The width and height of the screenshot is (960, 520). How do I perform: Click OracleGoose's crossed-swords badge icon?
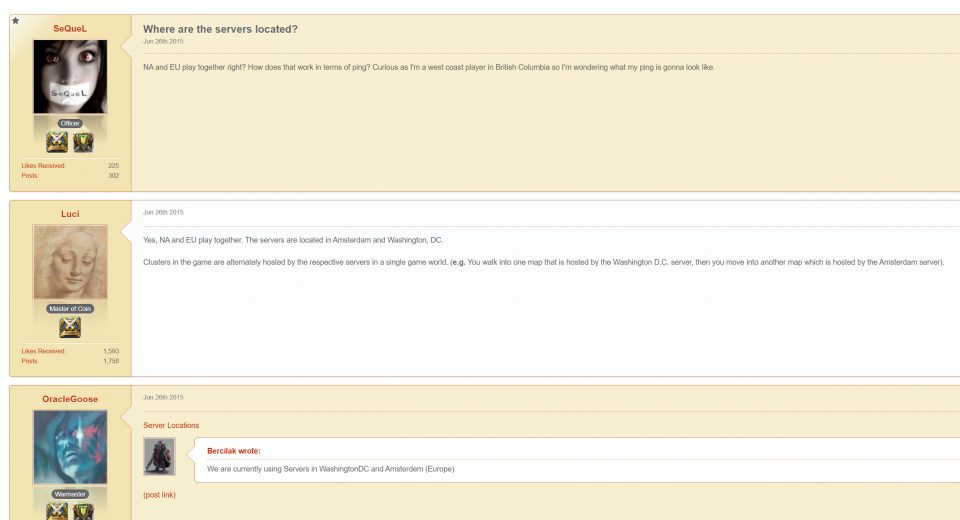point(57,511)
